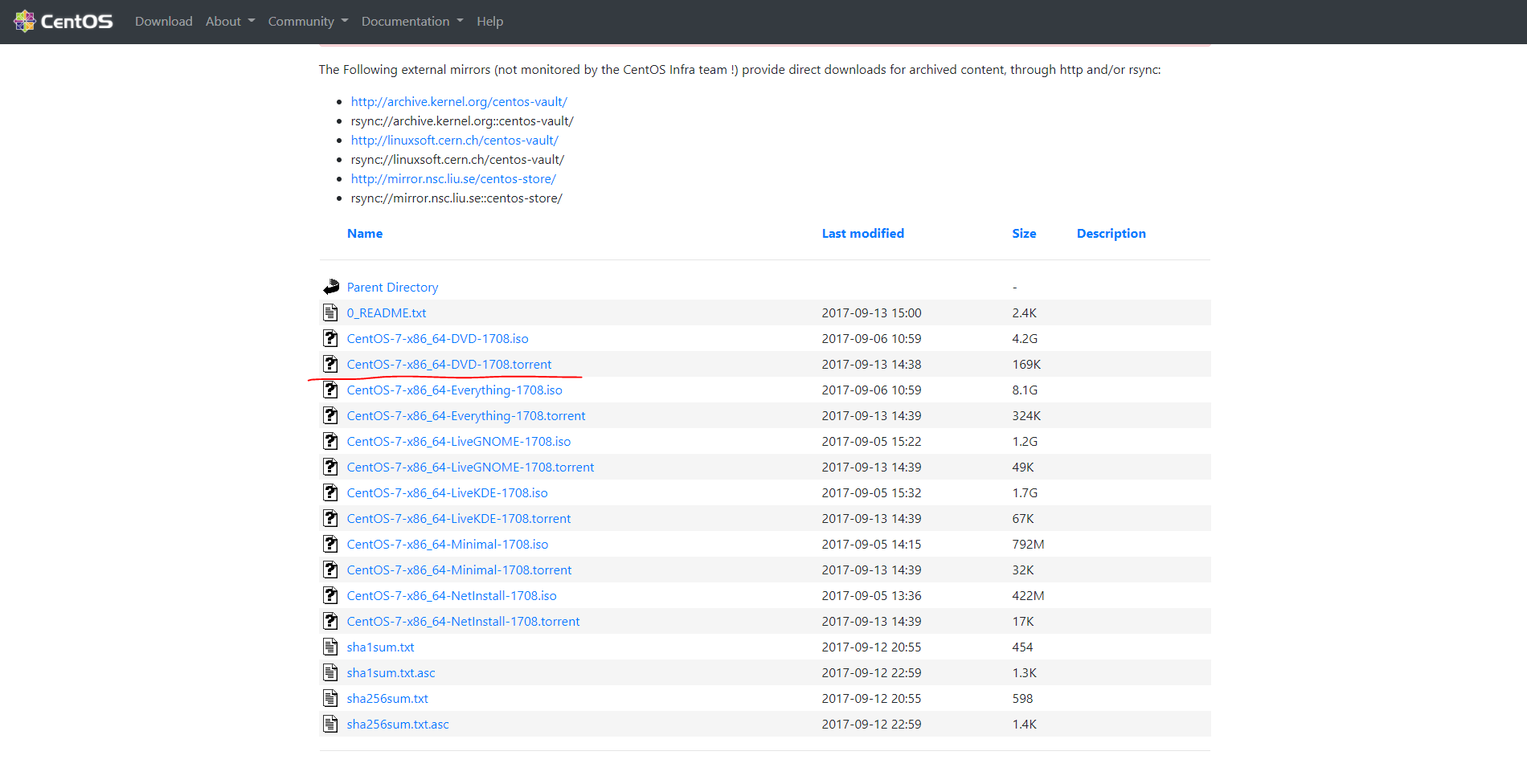Download CentOS-7-x86_64-LiveGNOME-1708.torrent

point(471,467)
